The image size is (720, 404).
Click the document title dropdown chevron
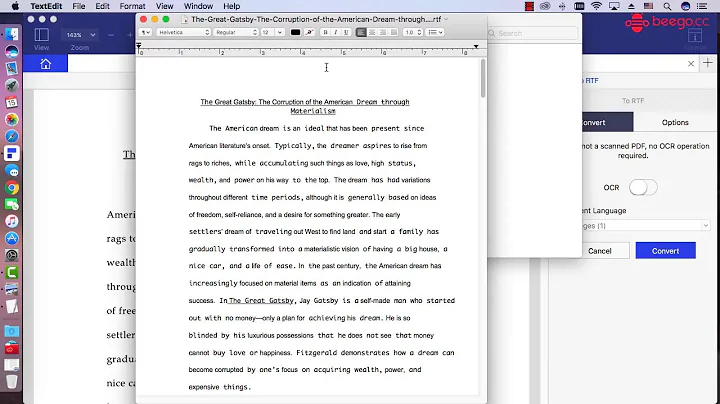(x=446, y=19)
